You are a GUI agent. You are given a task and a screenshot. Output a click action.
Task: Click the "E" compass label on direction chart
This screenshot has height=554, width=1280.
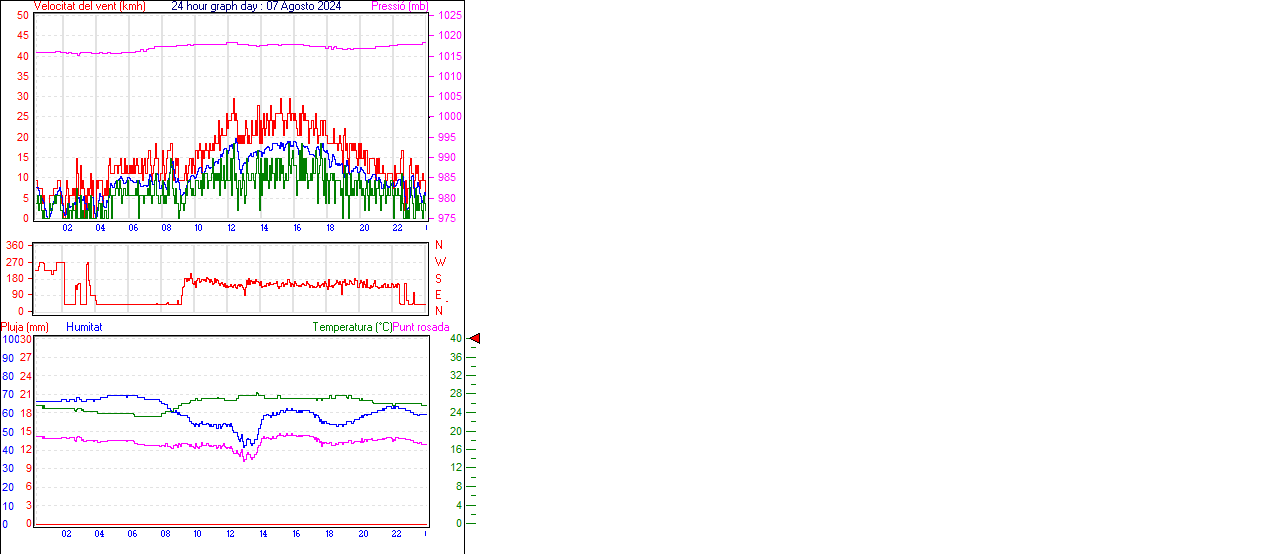438,295
